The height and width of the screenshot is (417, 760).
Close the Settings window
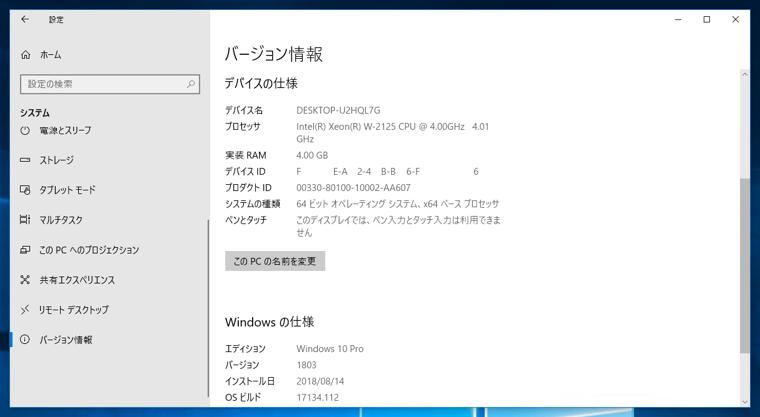click(735, 19)
